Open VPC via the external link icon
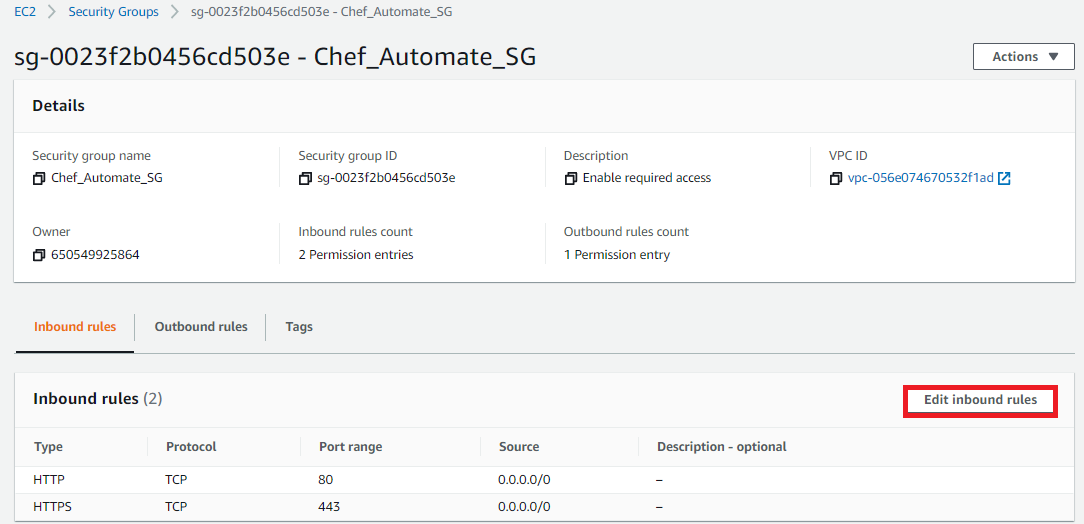1084x524 pixels. 1004,178
